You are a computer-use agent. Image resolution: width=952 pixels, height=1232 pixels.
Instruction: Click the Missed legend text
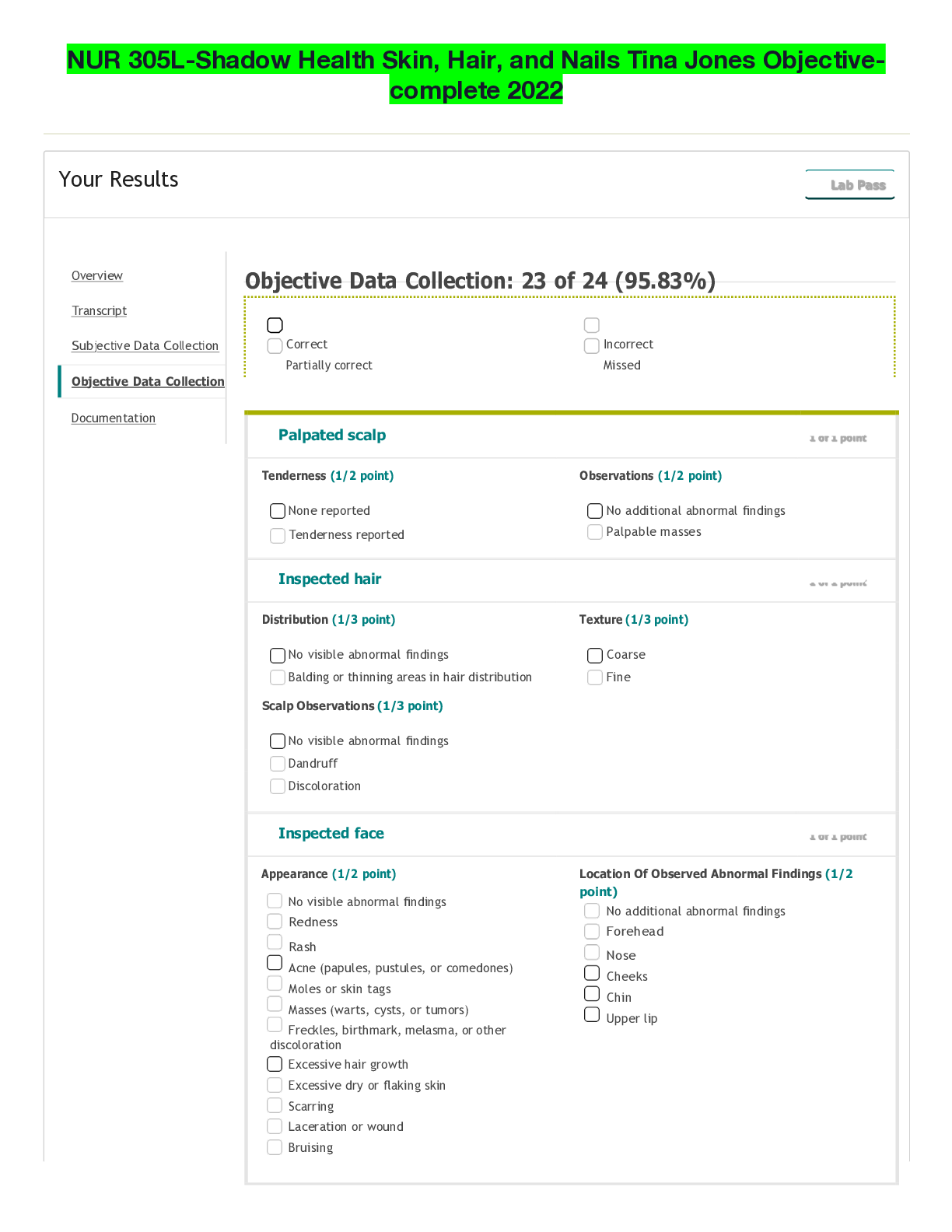pyautogui.click(x=622, y=366)
